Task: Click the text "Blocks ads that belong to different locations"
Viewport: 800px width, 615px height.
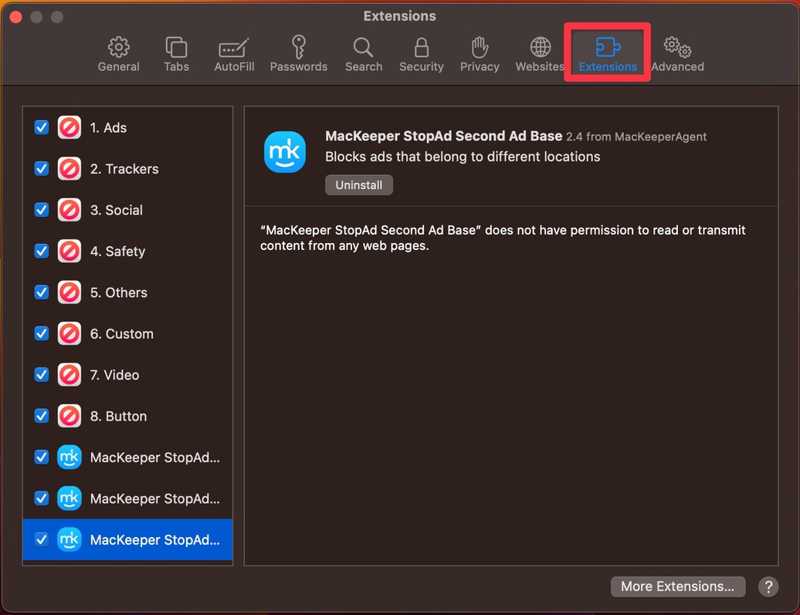Action: click(463, 157)
